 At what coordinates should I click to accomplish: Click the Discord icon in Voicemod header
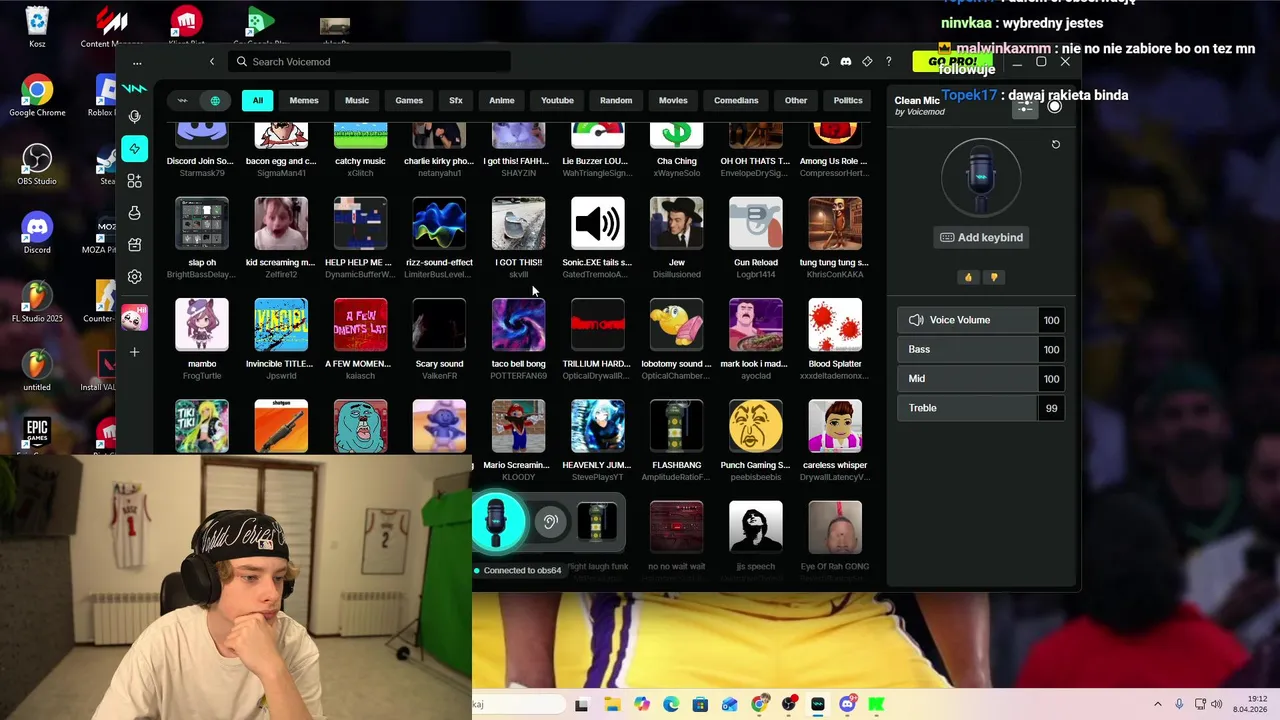[x=846, y=62]
